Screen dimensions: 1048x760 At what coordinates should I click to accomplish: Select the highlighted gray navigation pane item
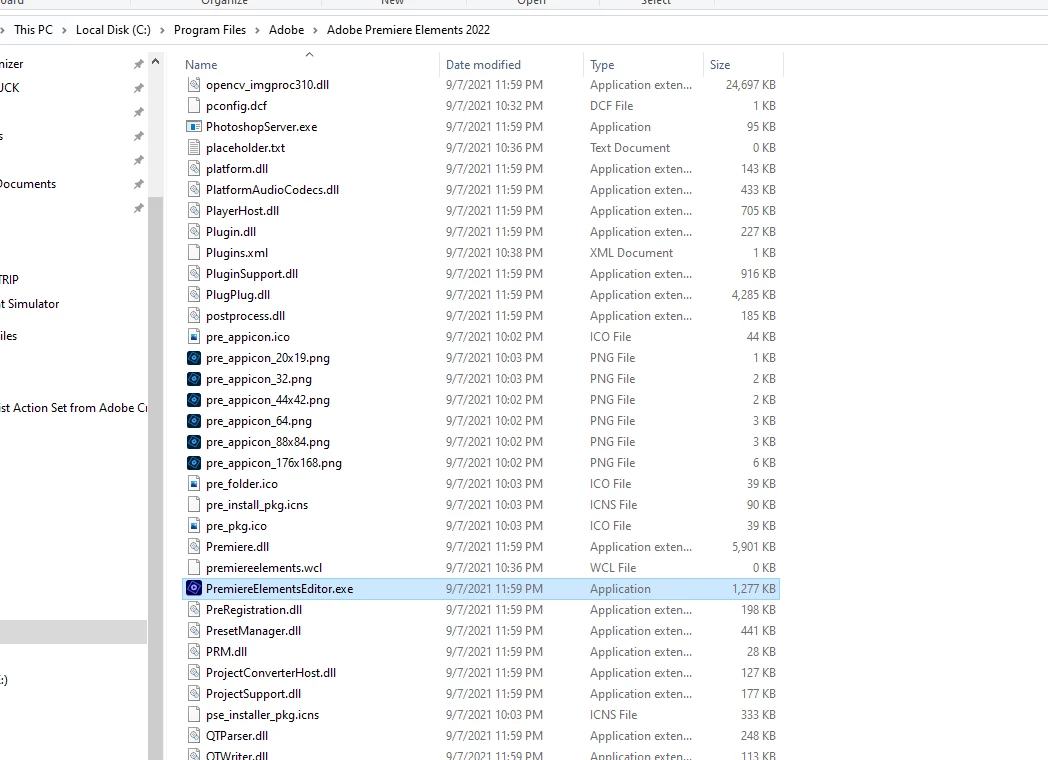74,632
